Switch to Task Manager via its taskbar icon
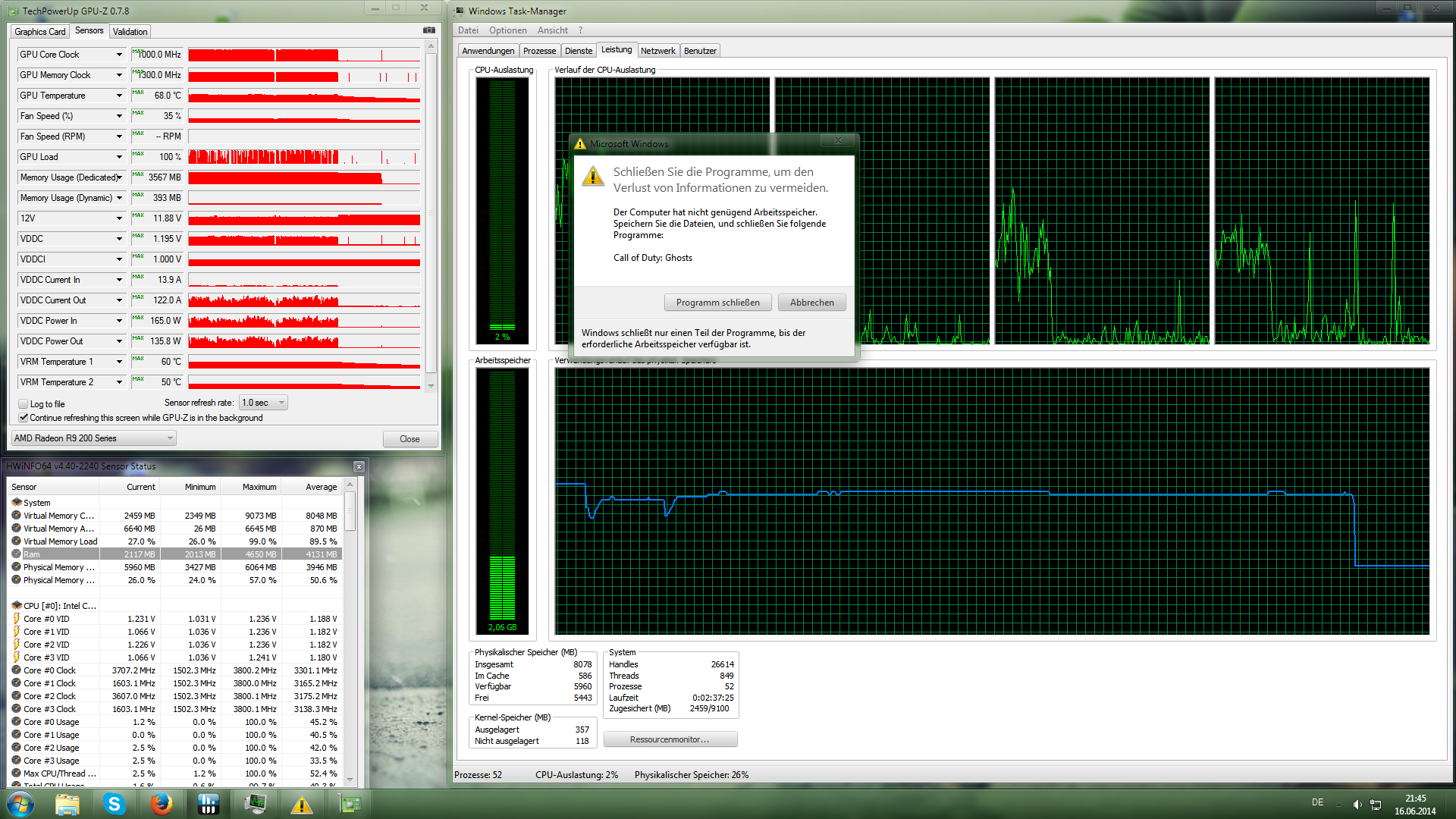The image size is (1456, 819). 255,804
